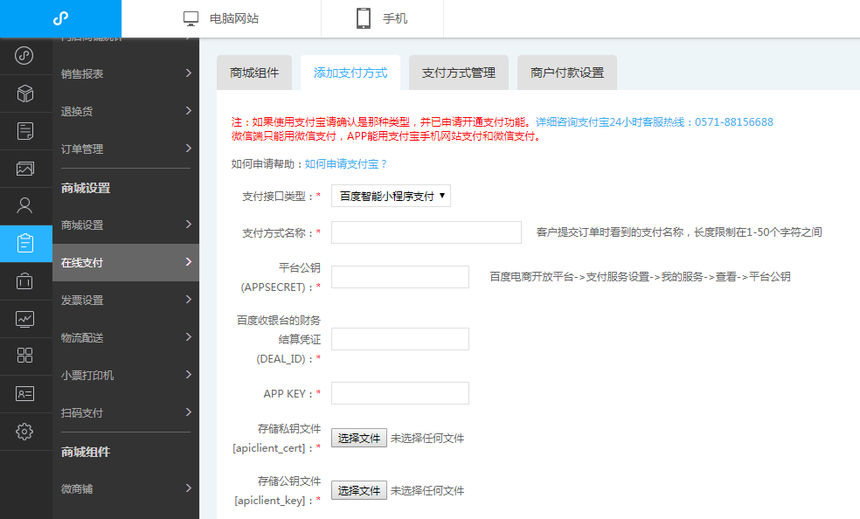
Task: Expand the 物流配送 menu item
Action: click(126, 337)
